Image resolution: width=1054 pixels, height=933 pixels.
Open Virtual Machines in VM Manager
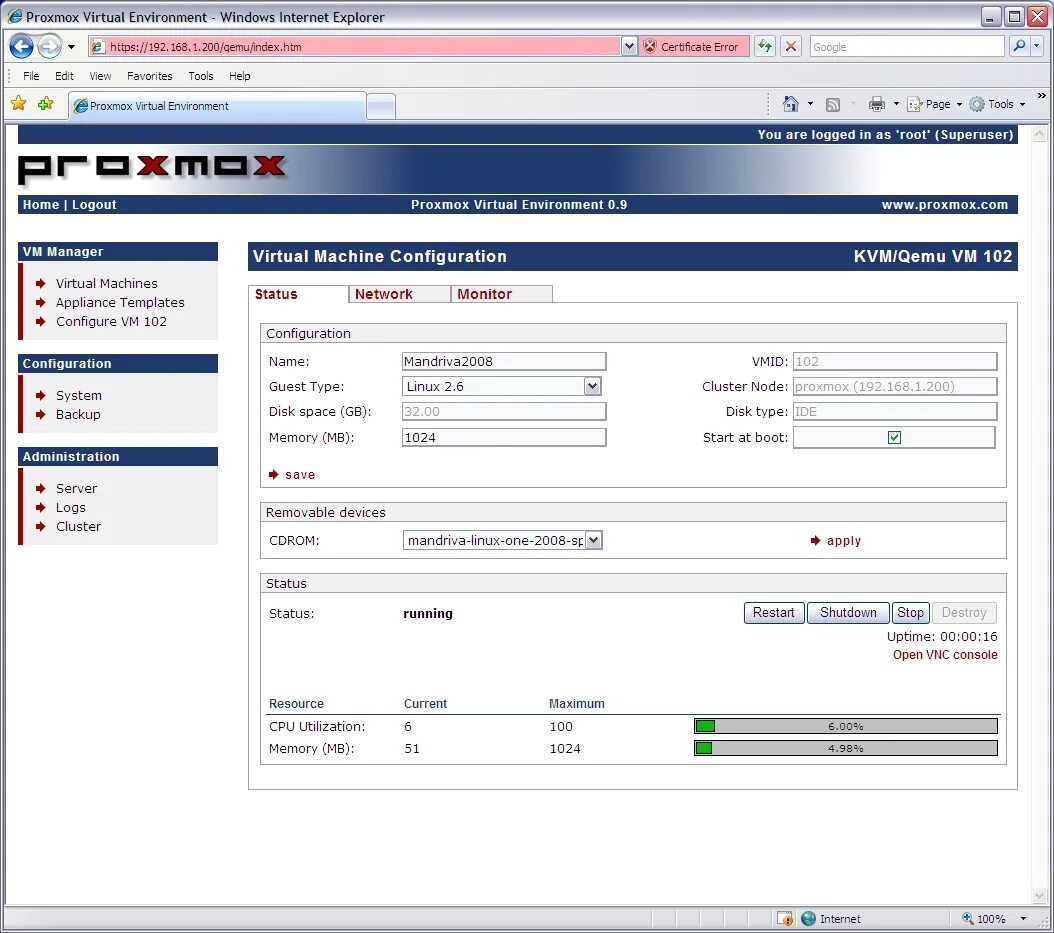point(106,284)
